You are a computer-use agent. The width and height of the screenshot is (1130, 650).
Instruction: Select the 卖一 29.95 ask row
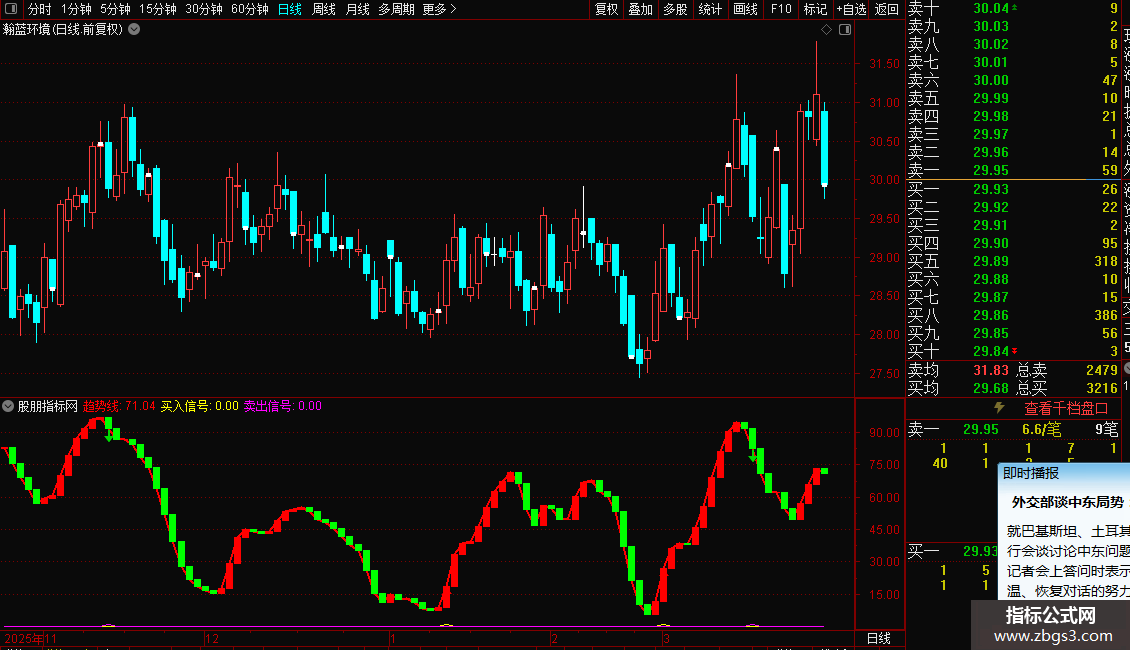1013,170
